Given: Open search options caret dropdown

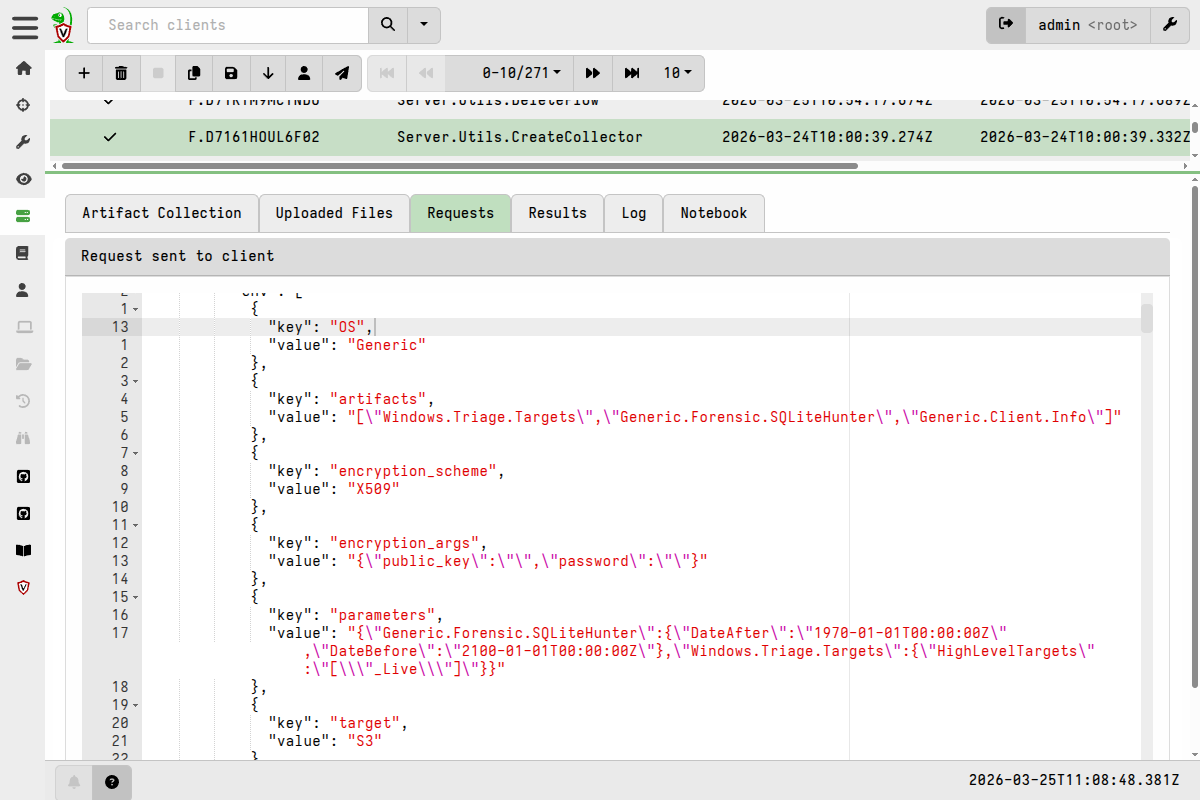Looking at the screenshot, I should [424, 25].
